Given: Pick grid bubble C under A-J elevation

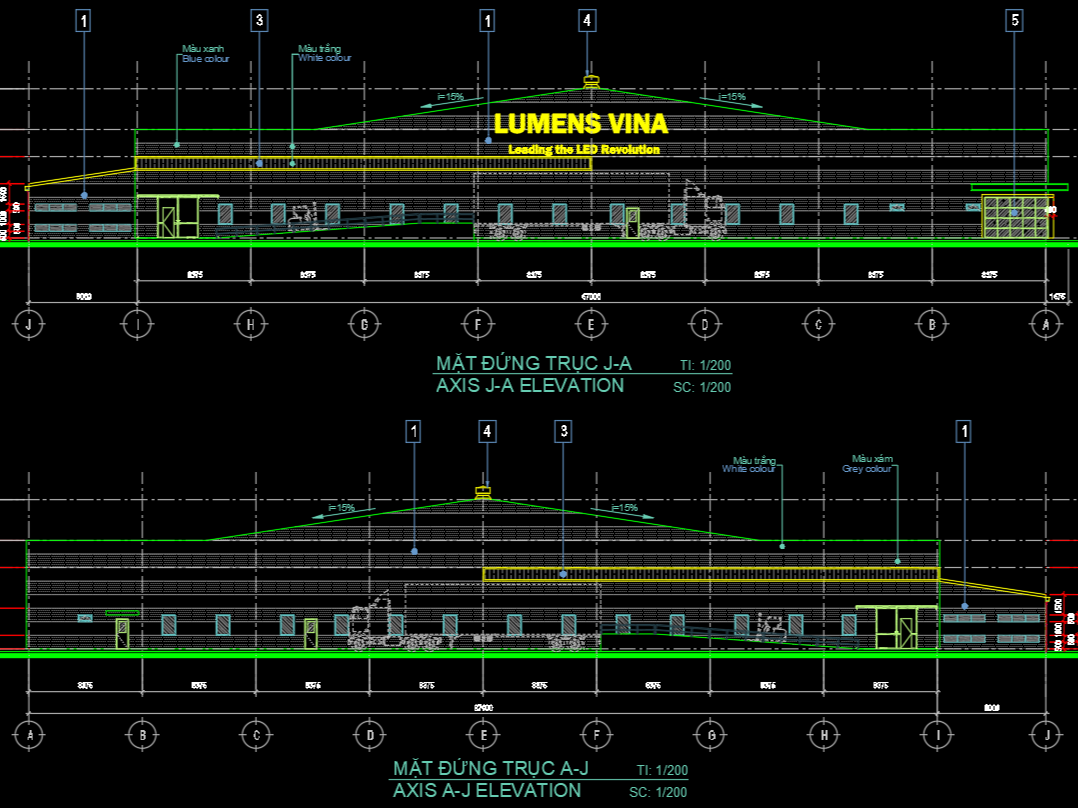Looking at the screenshot, I should point(256,735).
